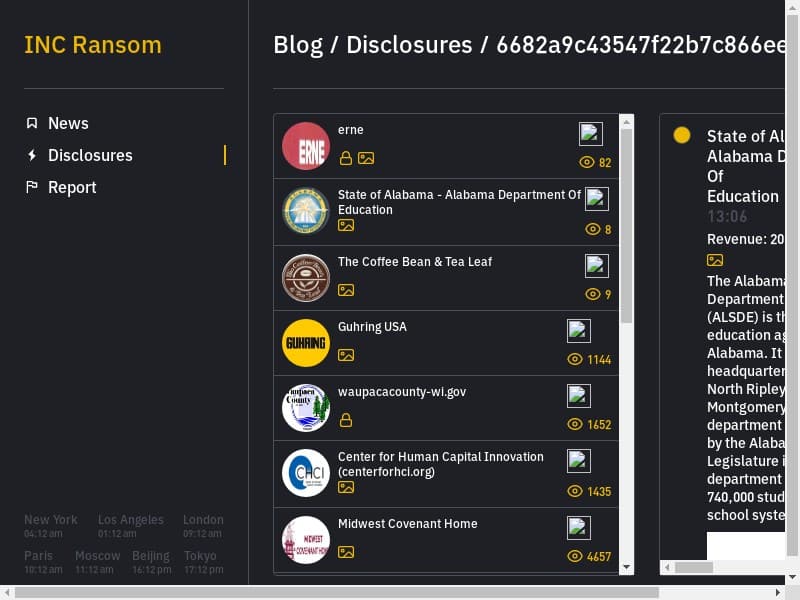800x600 pixels.
Task: Click the page vertical scrollbar down arrow
Action: coord(792,578)
